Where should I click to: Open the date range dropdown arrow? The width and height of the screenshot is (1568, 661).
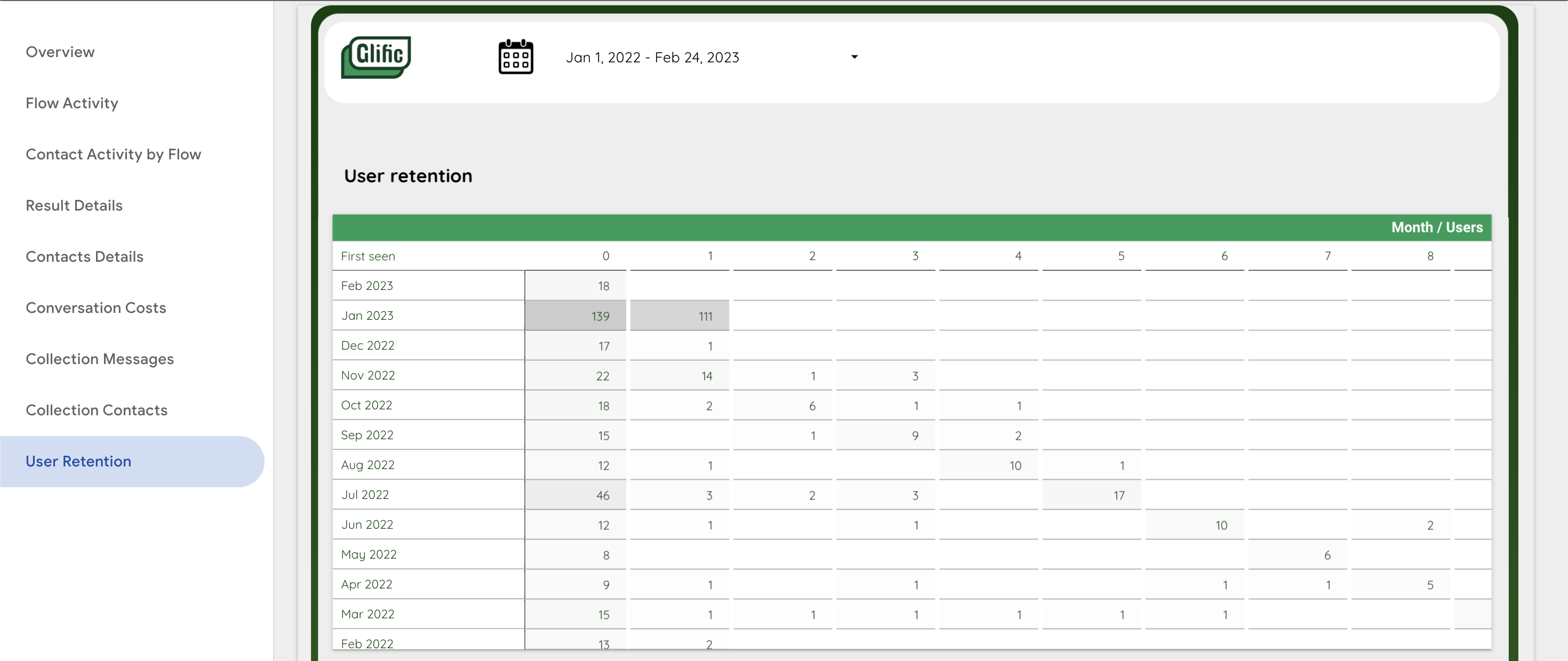854,57
